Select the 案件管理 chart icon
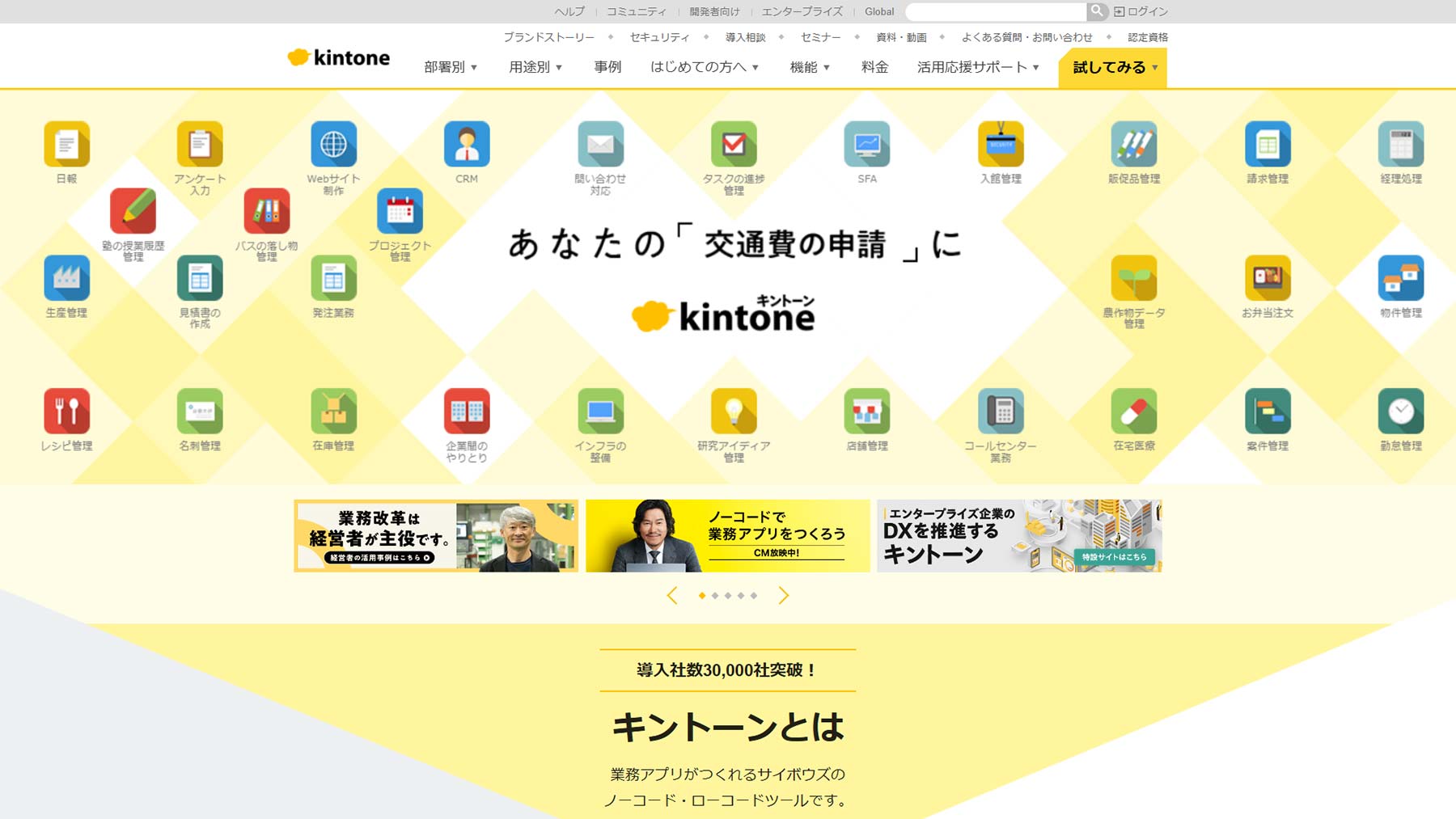Viewport: 1456px width, 819px height. point(1268,412)
